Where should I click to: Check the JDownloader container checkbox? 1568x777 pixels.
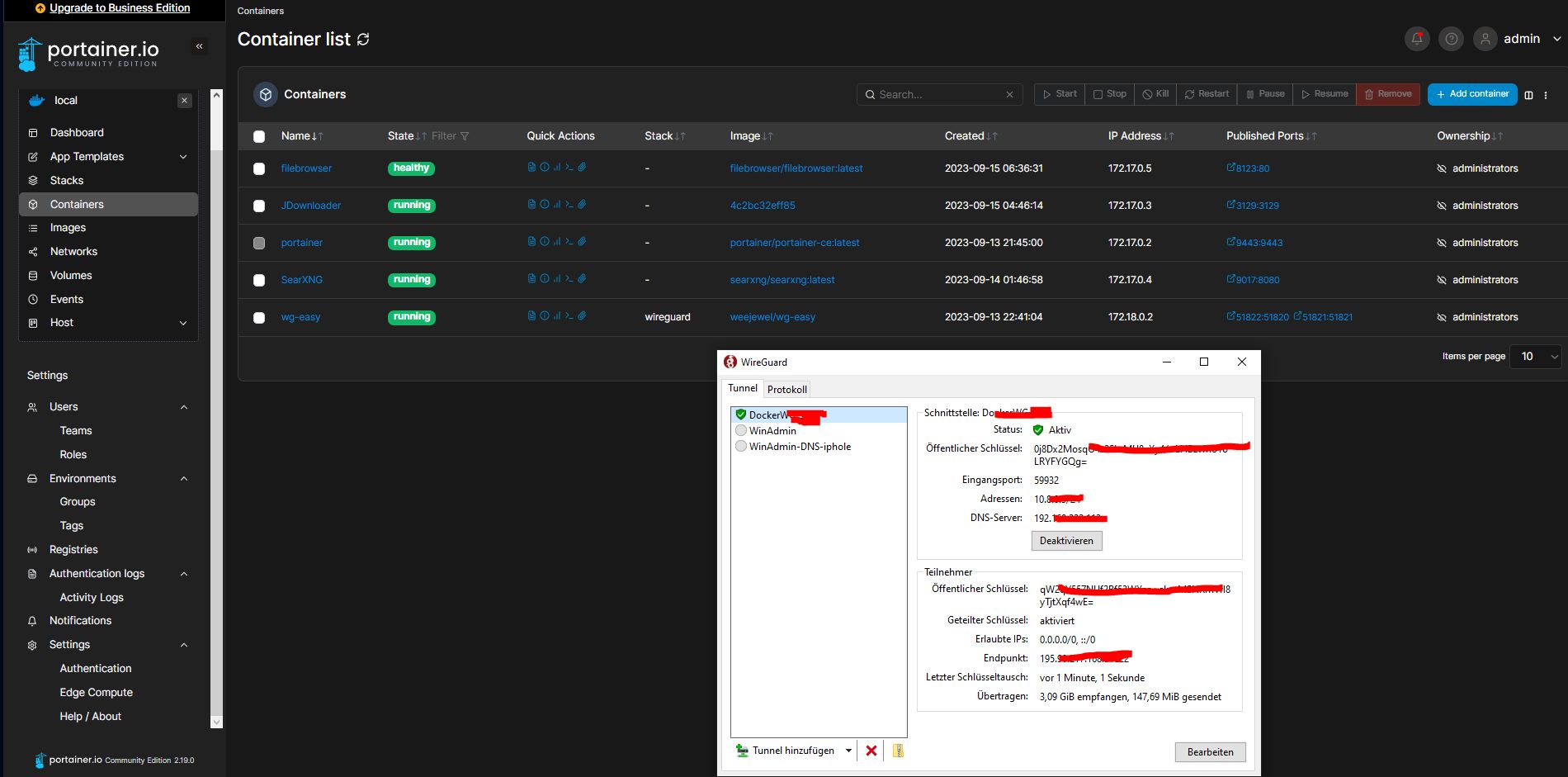[x=259, y=206]
